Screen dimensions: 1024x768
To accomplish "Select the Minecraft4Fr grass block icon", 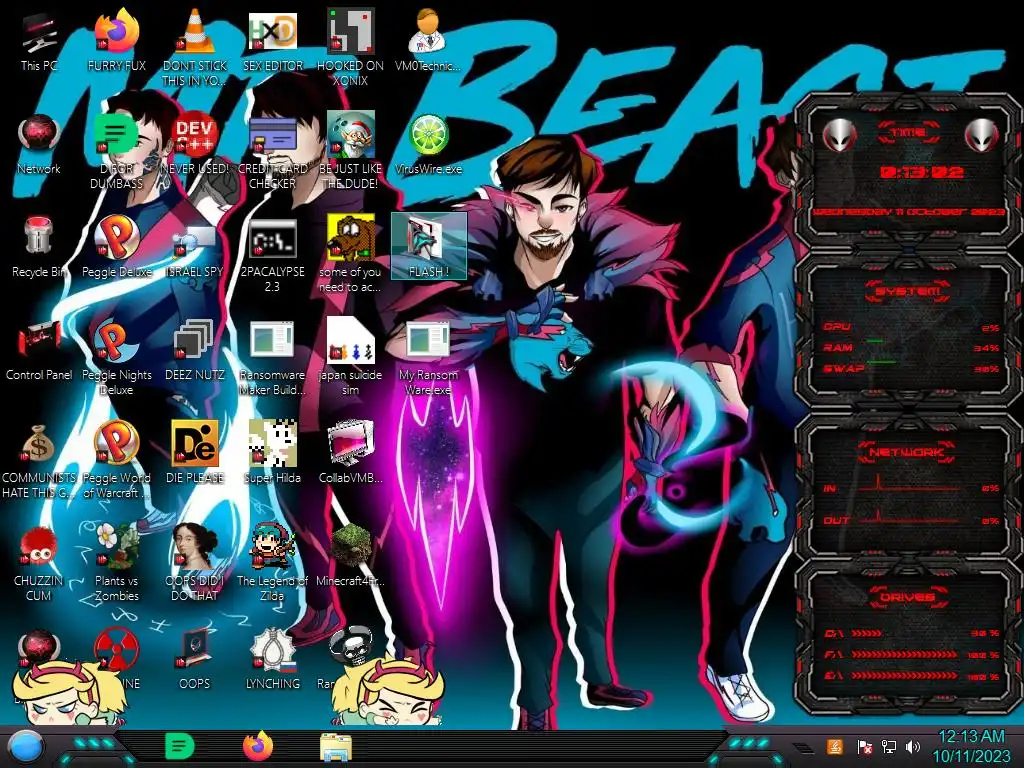I will pos(350,556).
